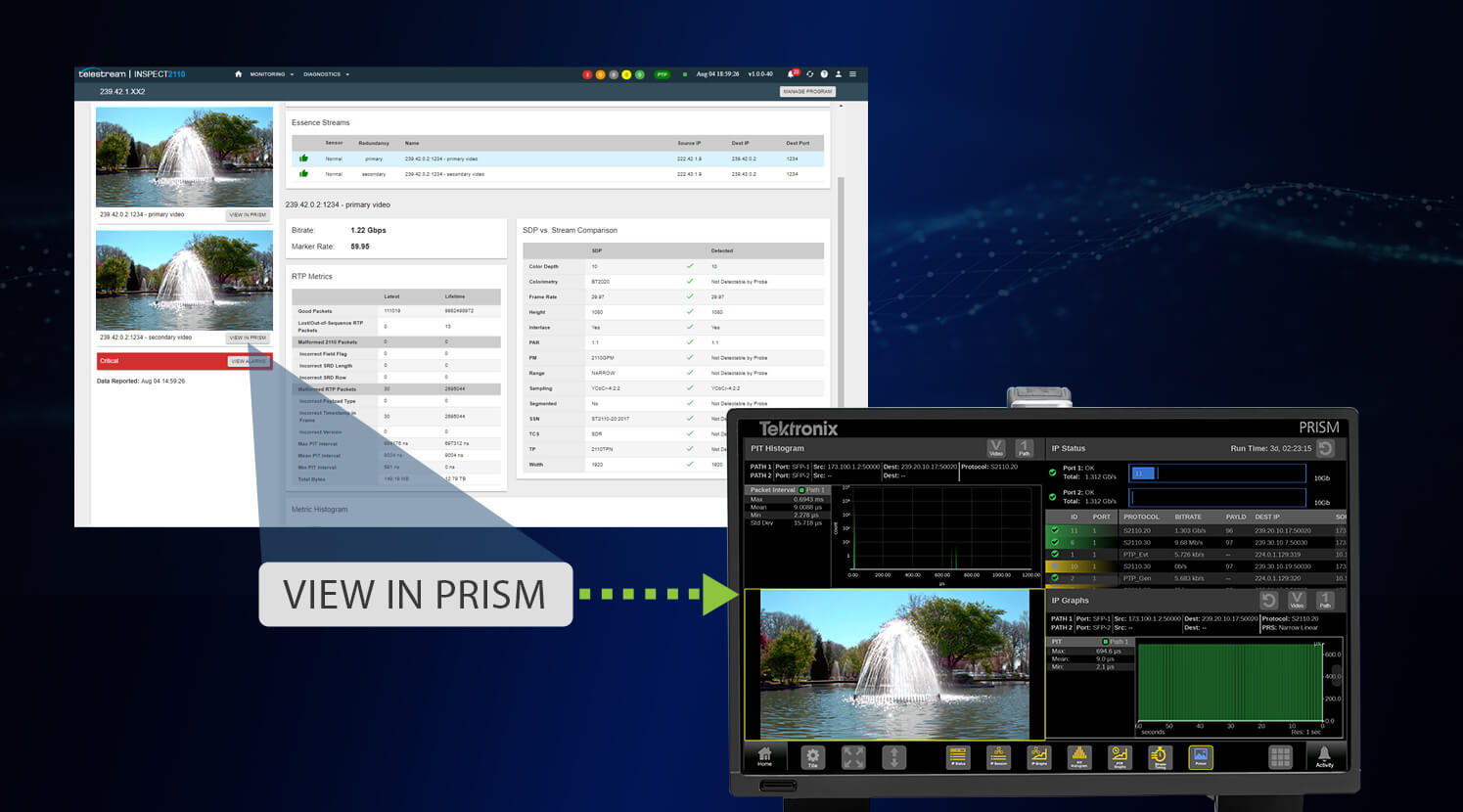Open the Tile settings gear in PRISM
The width and height of the screenshot is (1463, 812).
click(x=812, y=756)
